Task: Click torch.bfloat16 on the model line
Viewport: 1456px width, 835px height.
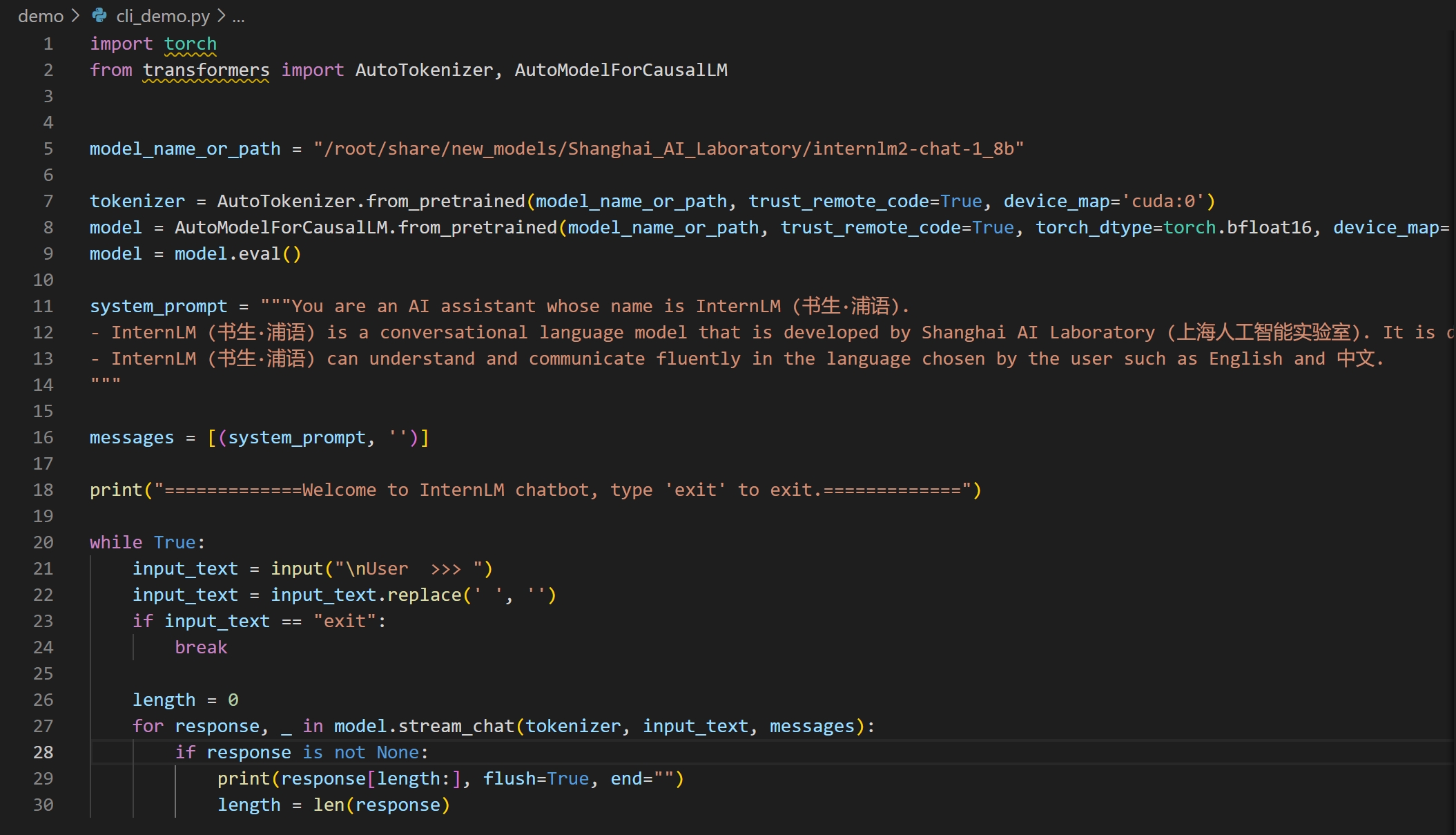Action: [x=1237, y=227]
